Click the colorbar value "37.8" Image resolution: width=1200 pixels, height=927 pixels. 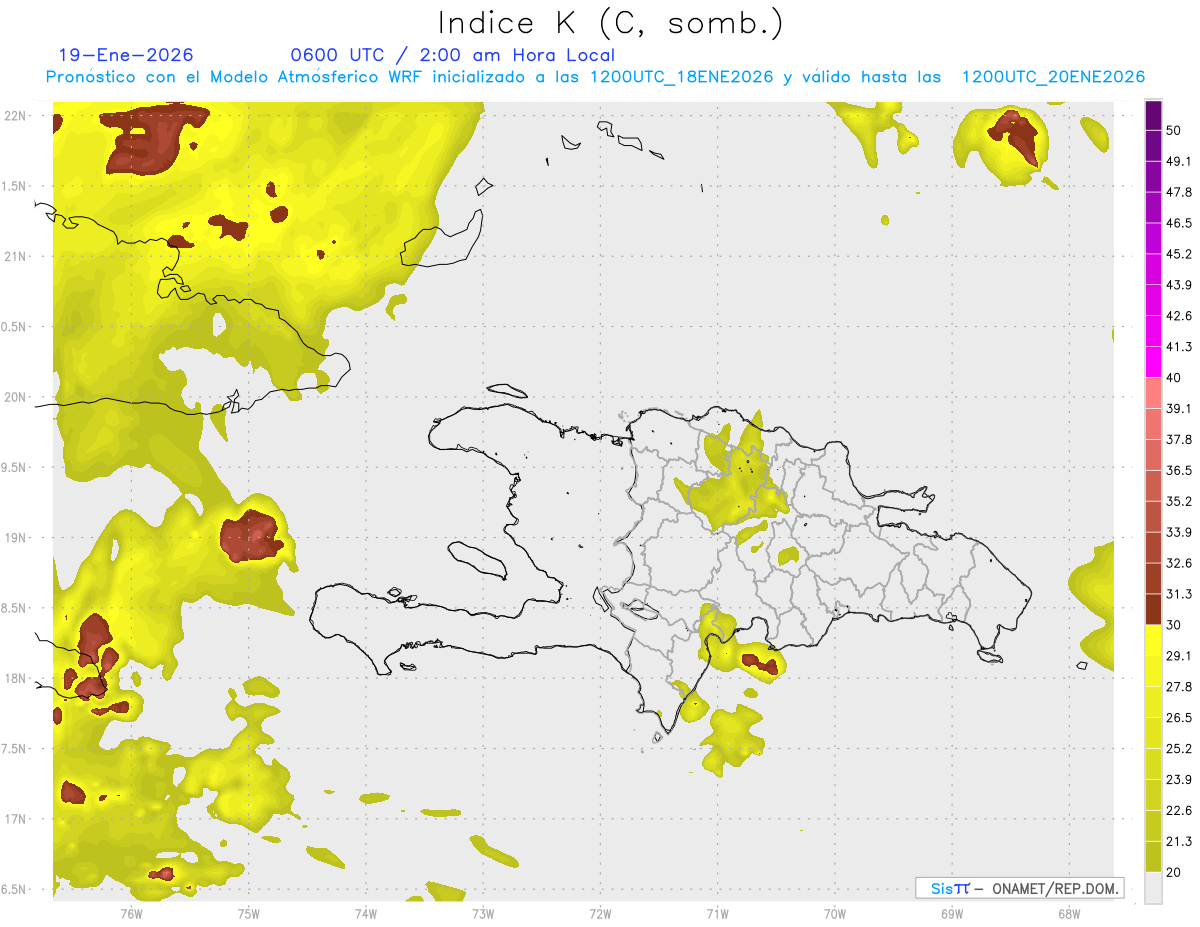1180,440
